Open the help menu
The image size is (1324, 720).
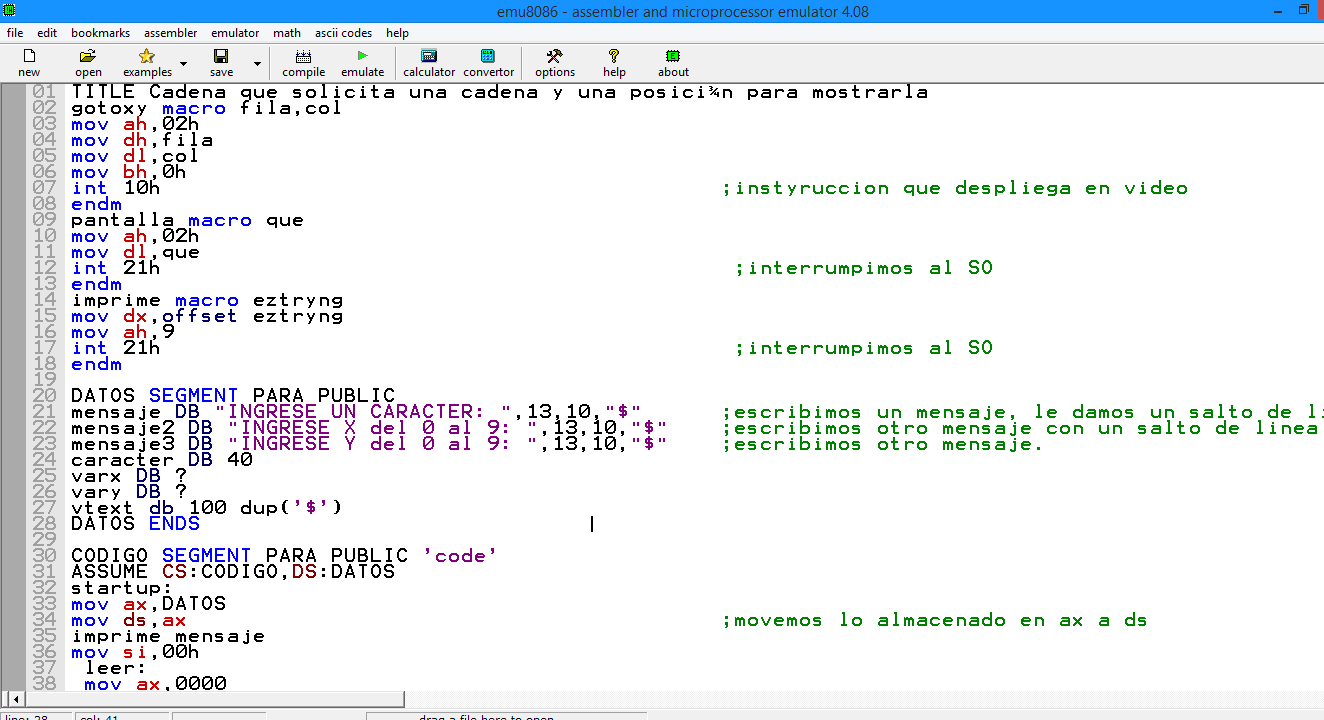tap(397, 33)
